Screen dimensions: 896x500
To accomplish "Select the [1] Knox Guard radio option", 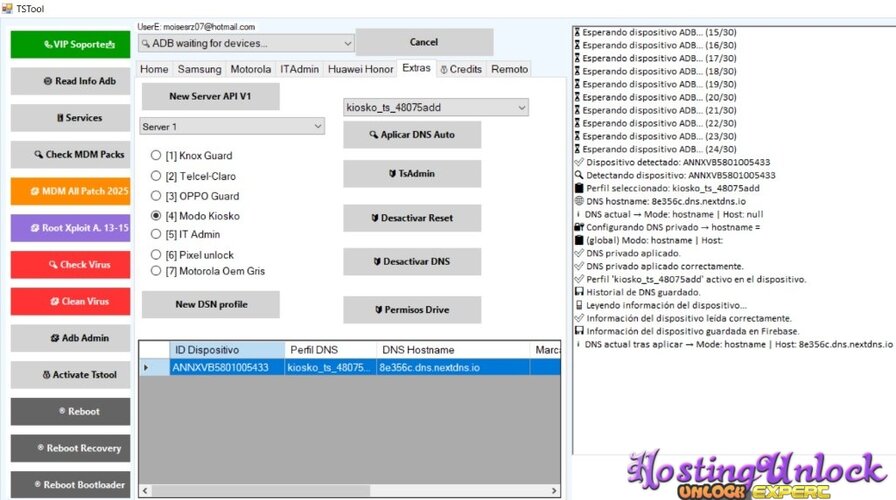I will 191,155.
